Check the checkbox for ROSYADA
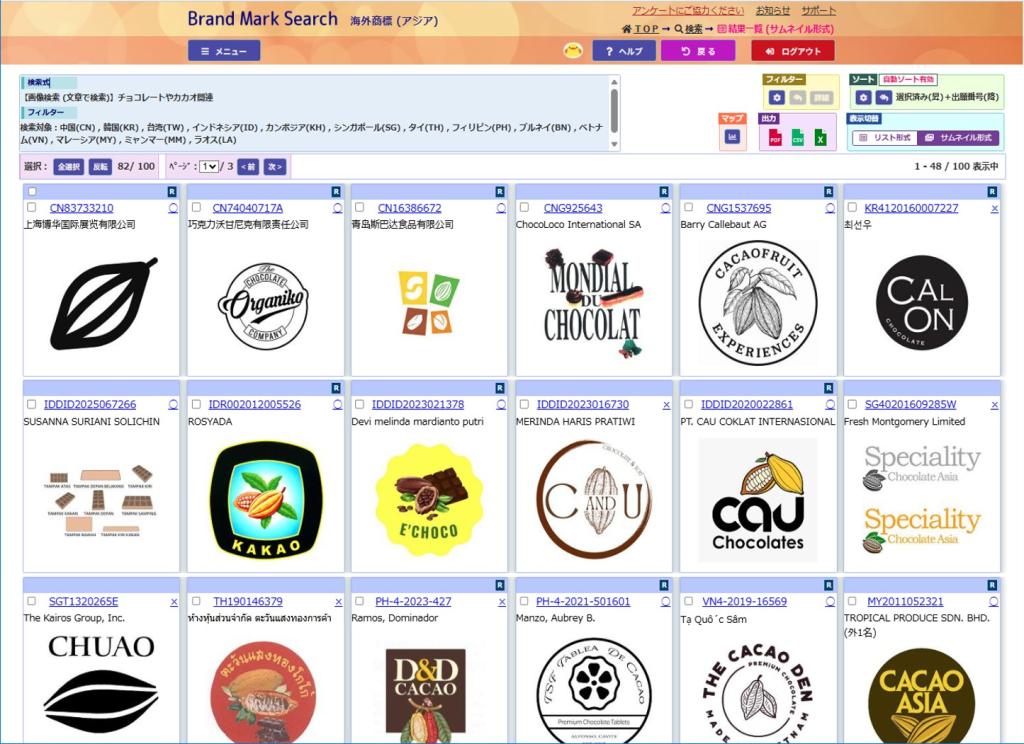This screenshot has height=744, width=1024. (196, 404)
